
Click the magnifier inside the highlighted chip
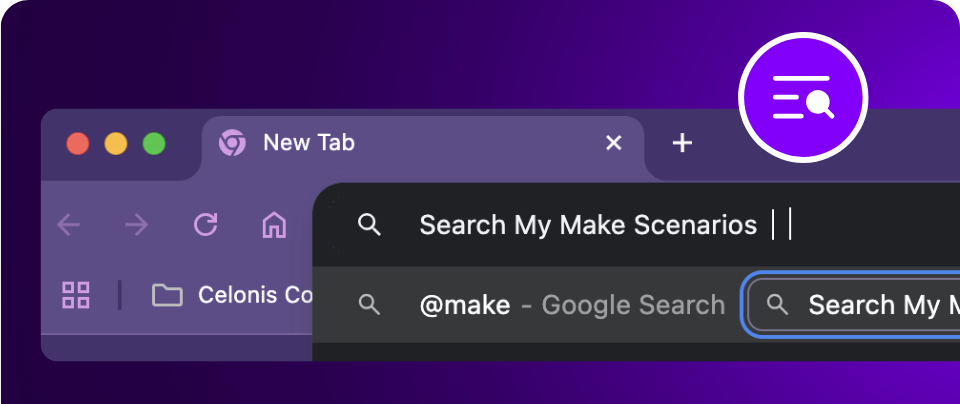coord(776,305)
